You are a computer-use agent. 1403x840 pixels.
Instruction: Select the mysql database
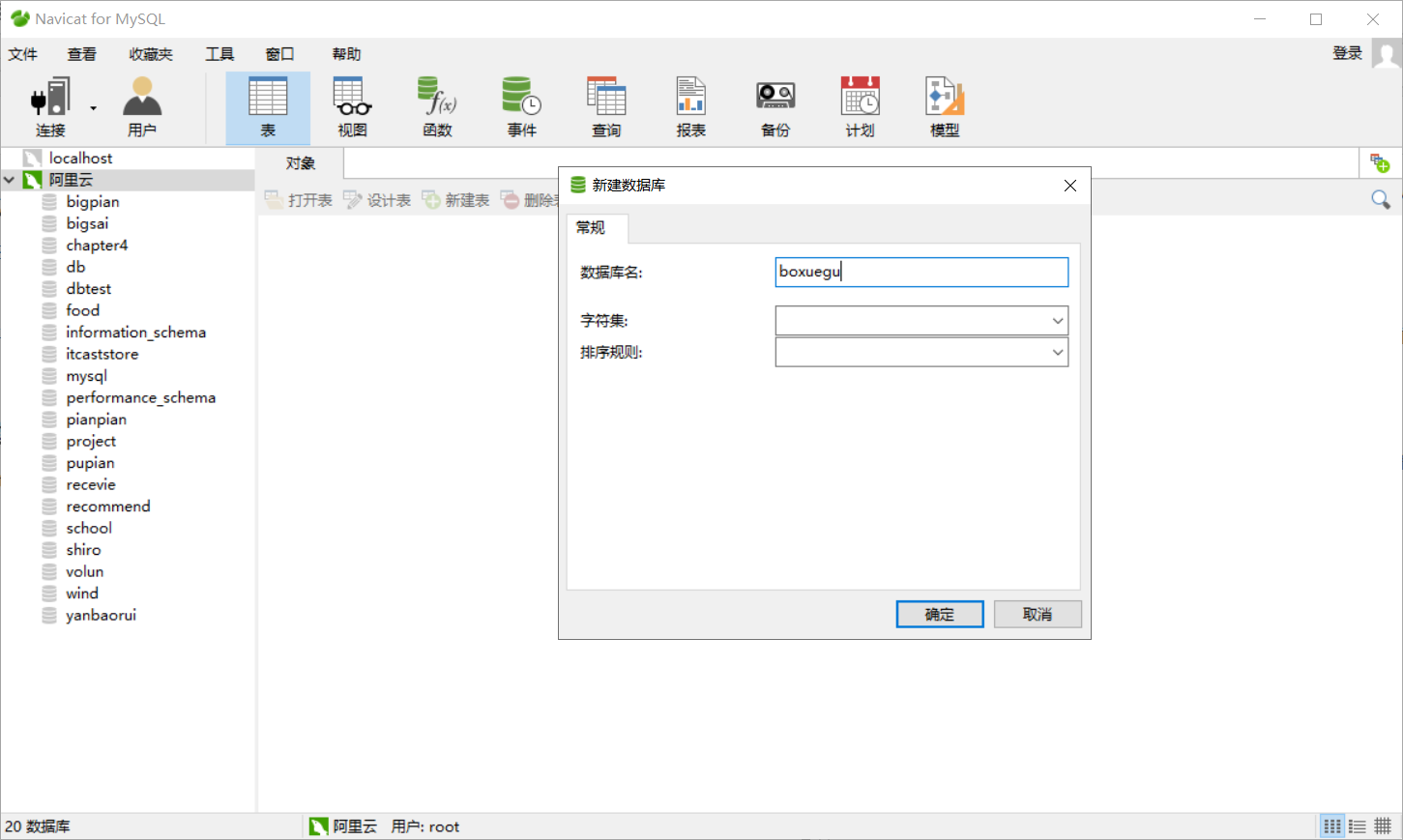pyautogui.click(x=87, y=375)
